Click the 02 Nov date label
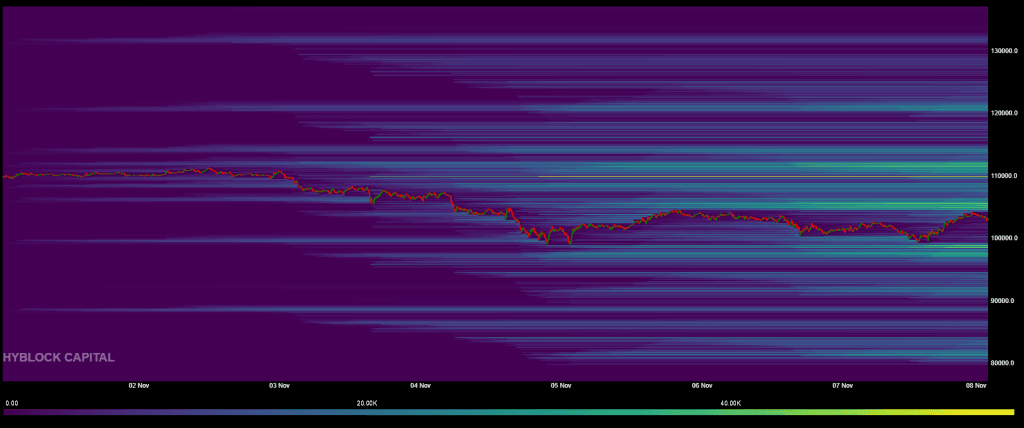 click(139, 385)
